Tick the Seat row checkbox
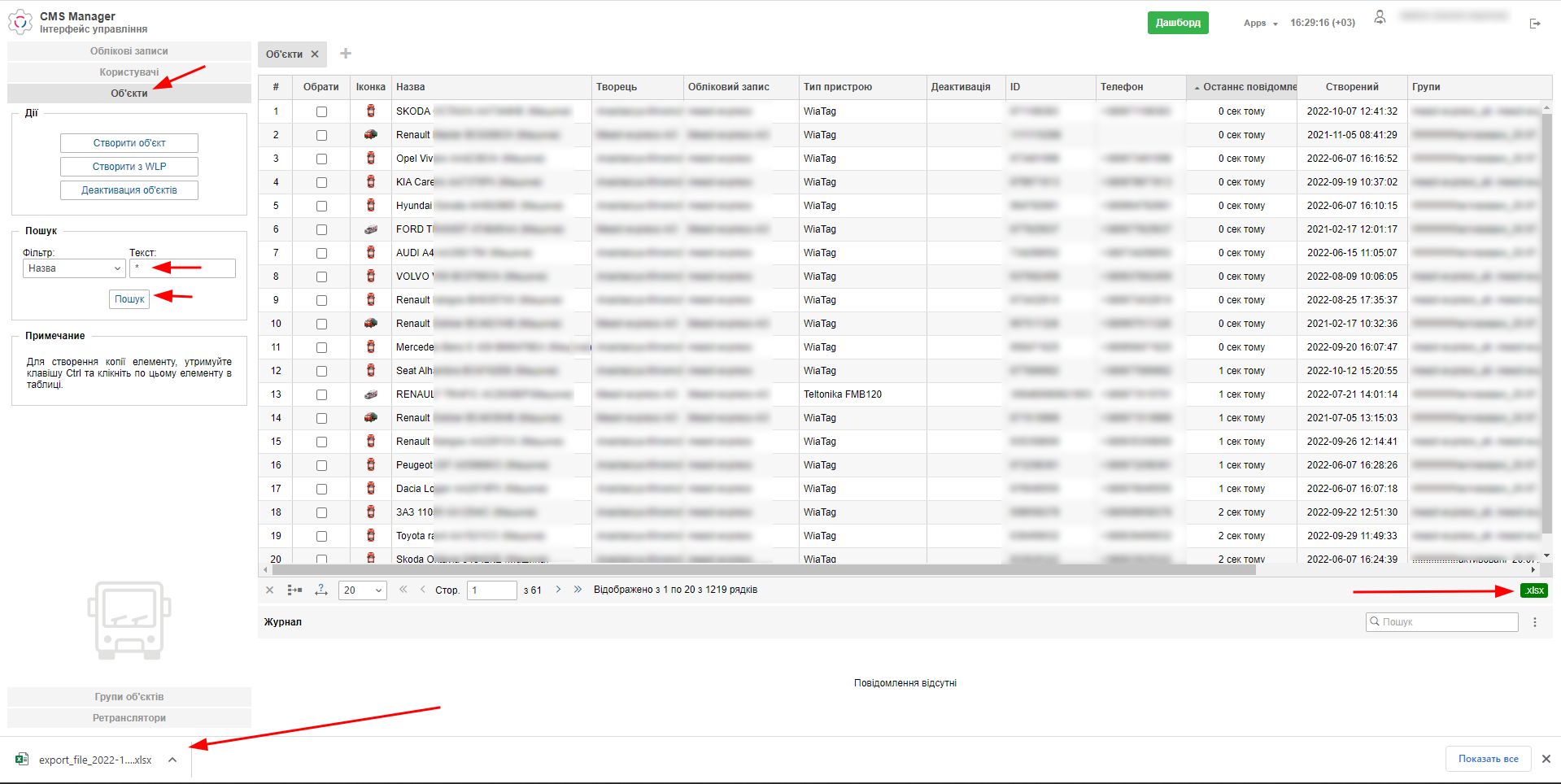This screenshot has width=1561, height=784. click(x=321, y=371)
